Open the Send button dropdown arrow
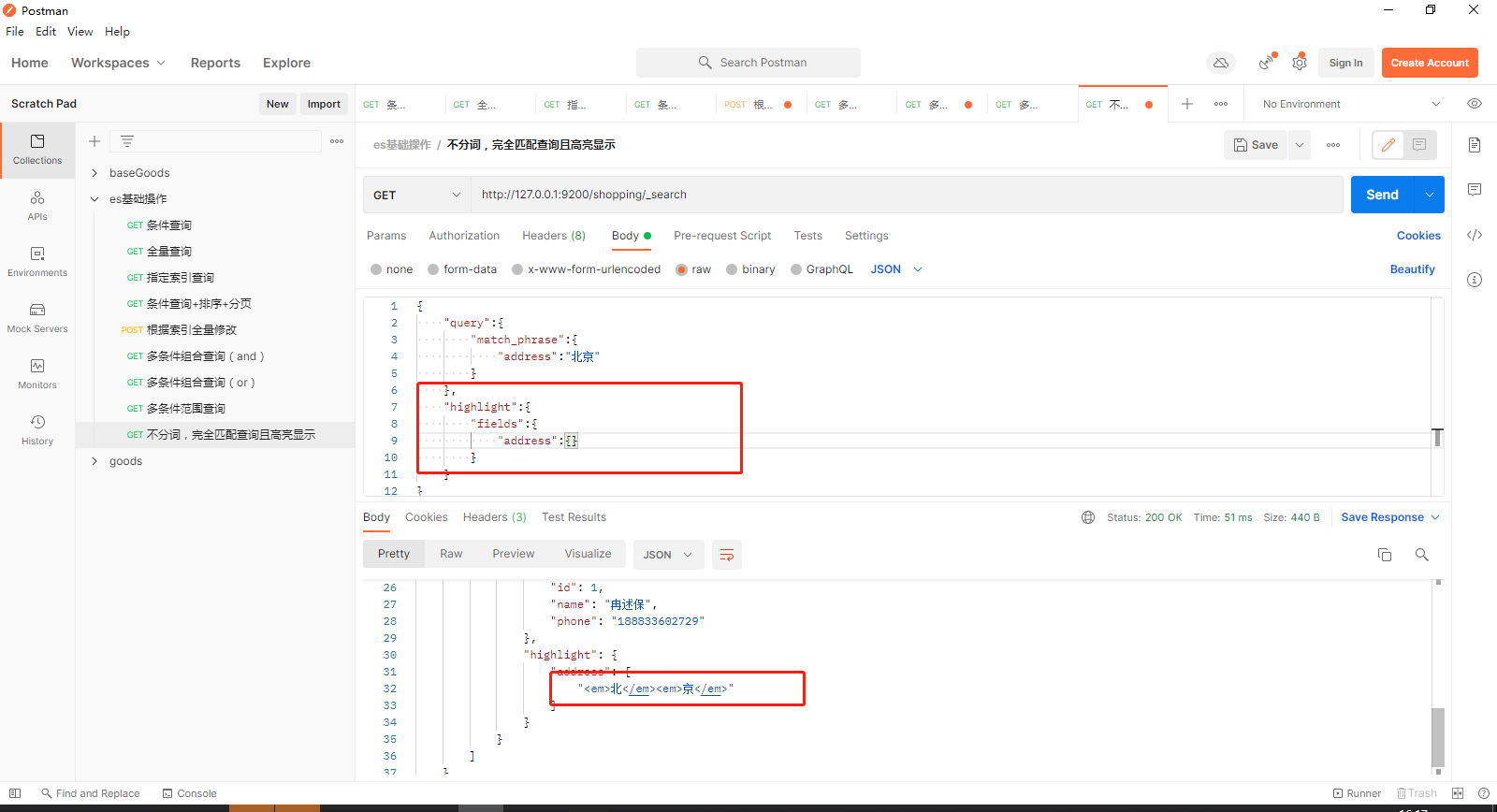Image resolution: width=1497 pixels, height=812 pixels. (x=1430, y=195)
